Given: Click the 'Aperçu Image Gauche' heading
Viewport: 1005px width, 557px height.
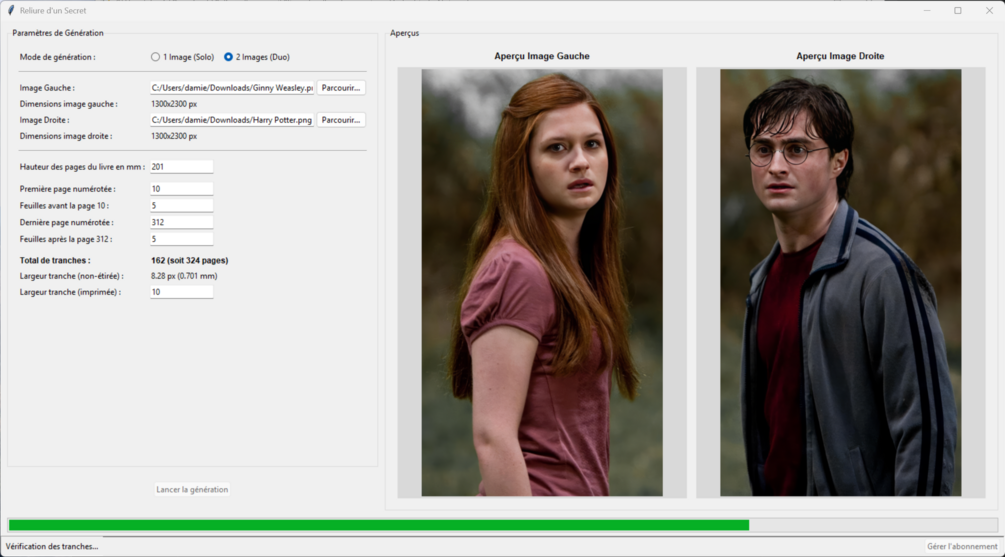Looking at the screenshot, I should tap(542, 56).
